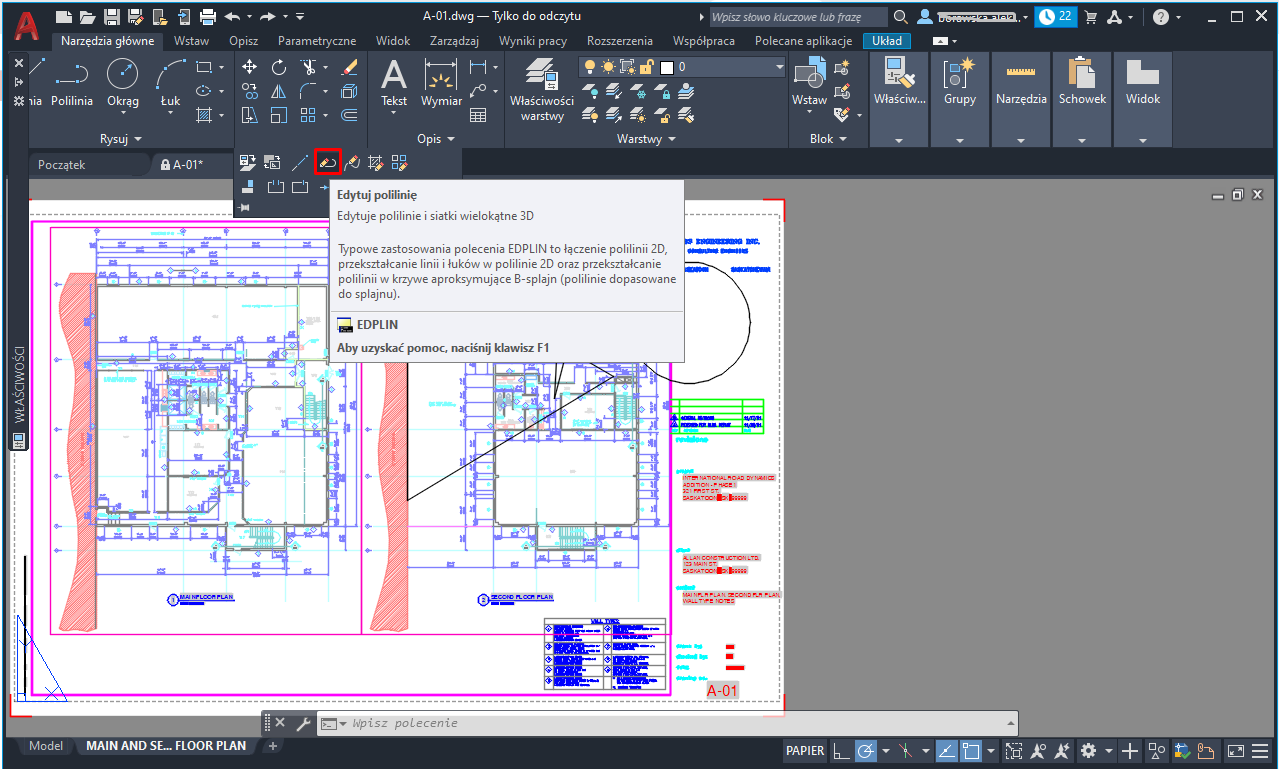Click the Lengthen tool icon
Image resolution: width=1279 pixels, height=769 pixels.
(300, 162)
